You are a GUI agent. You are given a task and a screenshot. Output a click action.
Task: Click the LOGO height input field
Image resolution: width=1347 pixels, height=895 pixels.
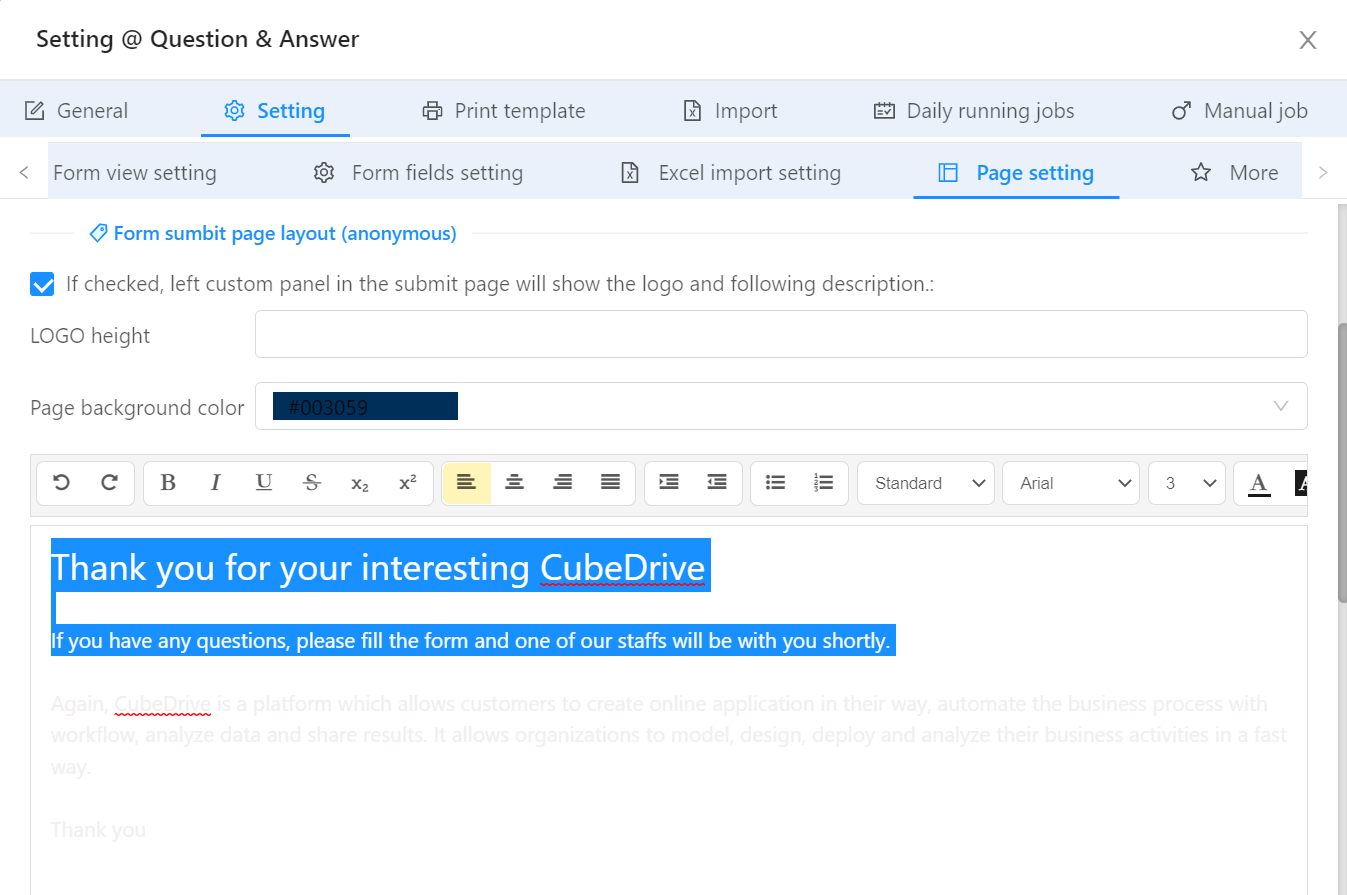(781, 334)
